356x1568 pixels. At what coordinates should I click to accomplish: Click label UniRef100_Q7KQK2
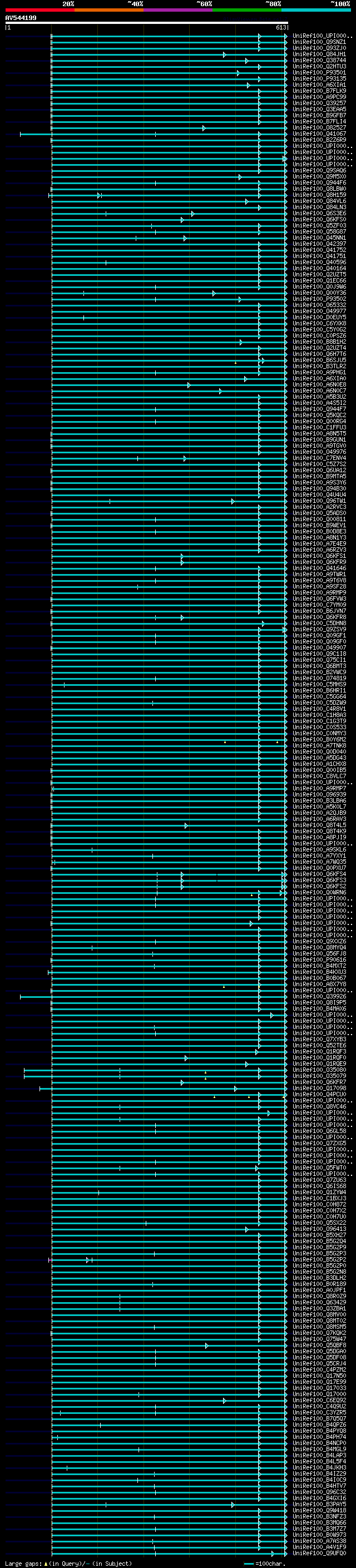(x=319, y=1332)
